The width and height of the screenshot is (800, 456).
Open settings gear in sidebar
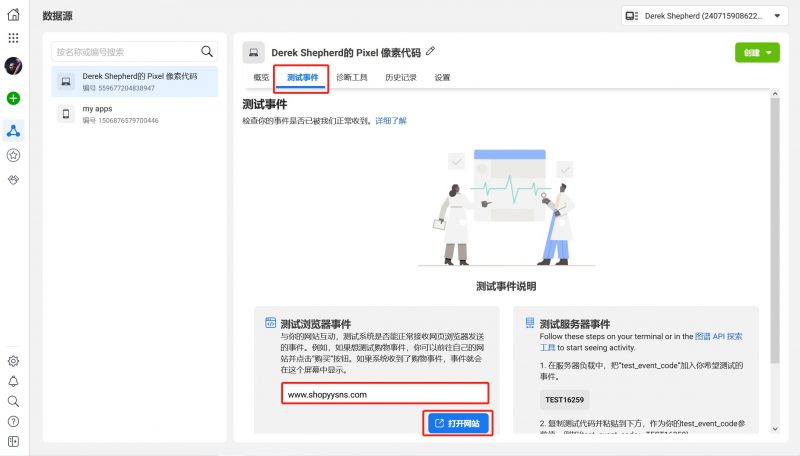coord(13,361)
